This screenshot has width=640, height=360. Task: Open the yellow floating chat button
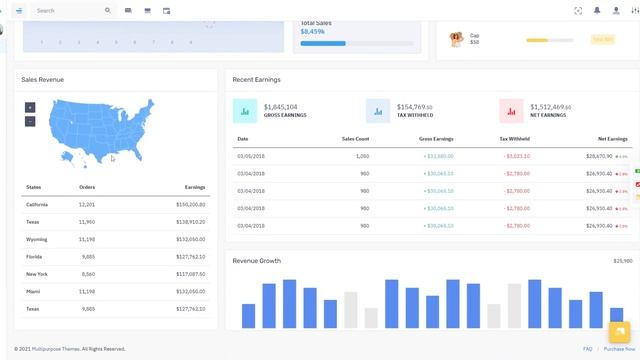pos(619,331)
